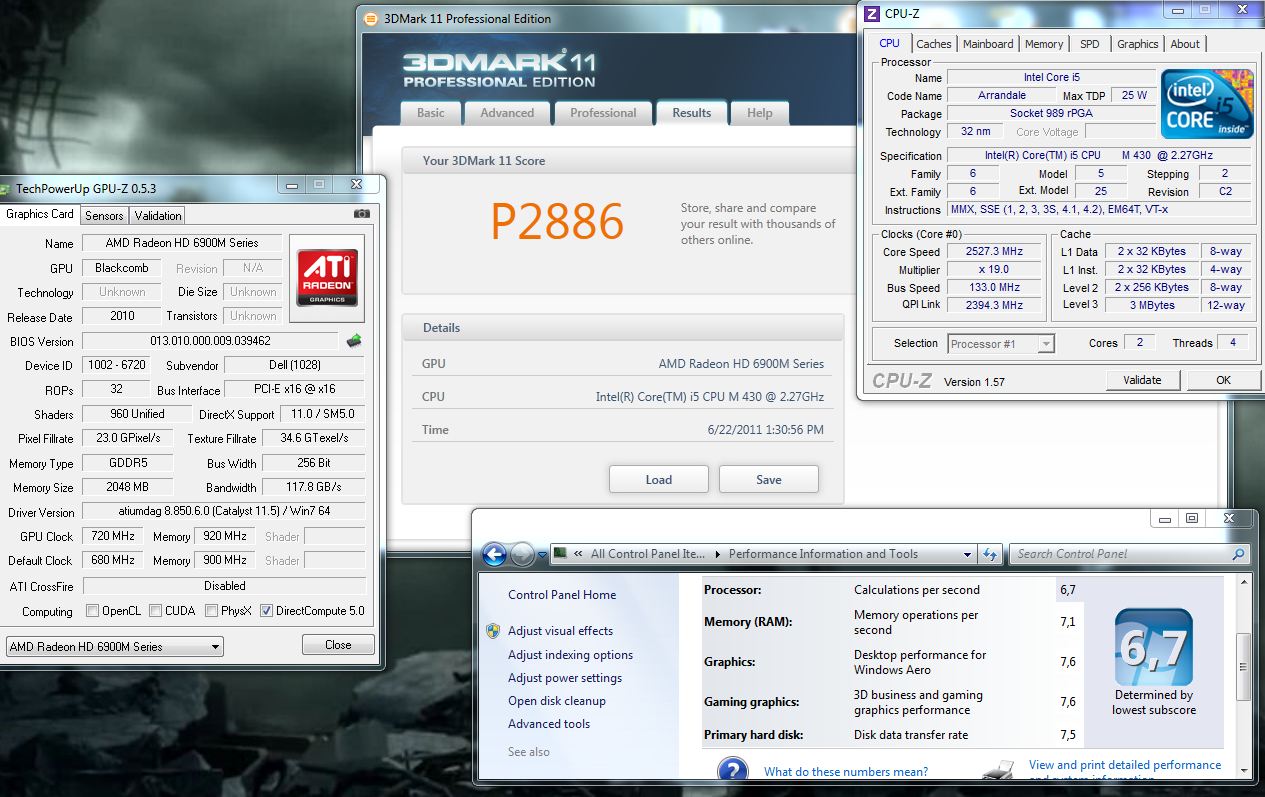This screenshot has height=797, width=1265.
Task: Select the Results tab in 3DMark 11
Action: tap(692, 113)
